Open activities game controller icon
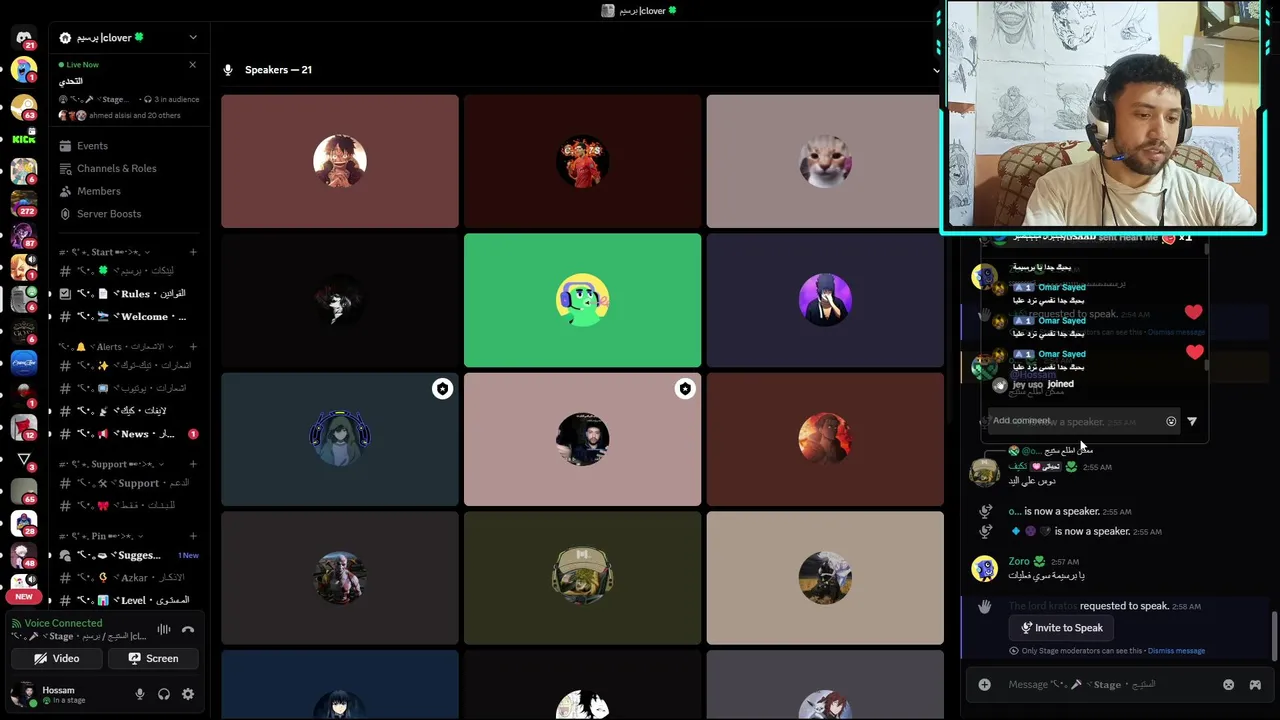 click(1255, 685)
